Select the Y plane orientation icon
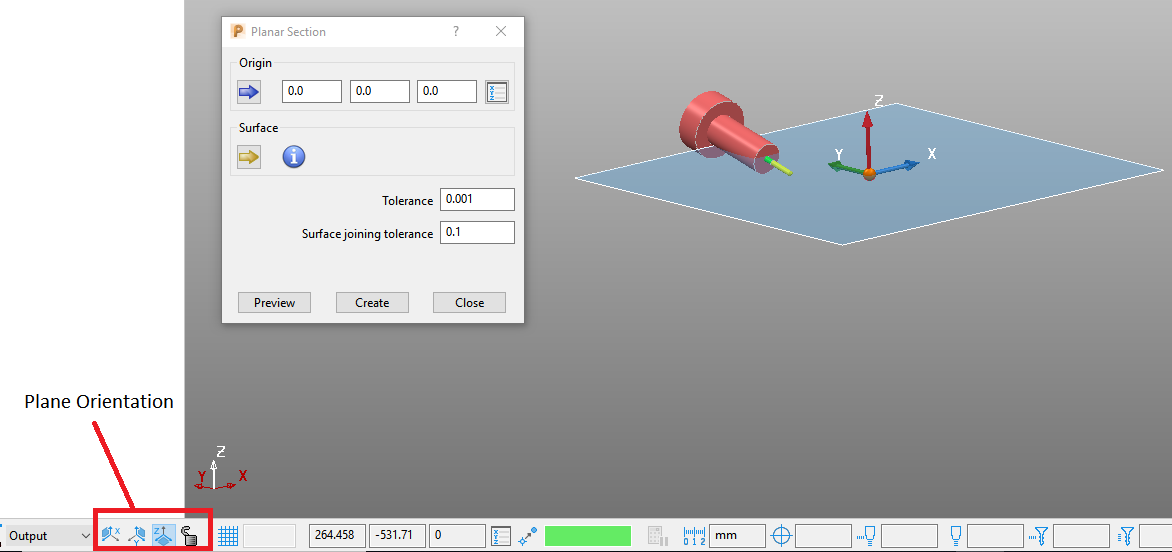The height and width of the screenshot is (552, 1172). click(136, 534)
